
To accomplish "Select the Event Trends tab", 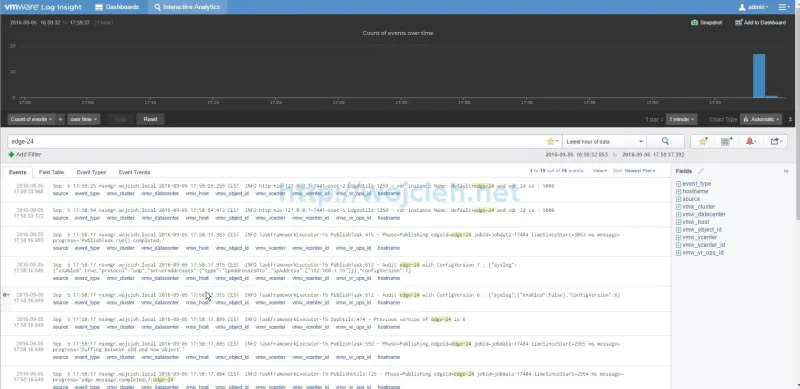I will 134,173.
